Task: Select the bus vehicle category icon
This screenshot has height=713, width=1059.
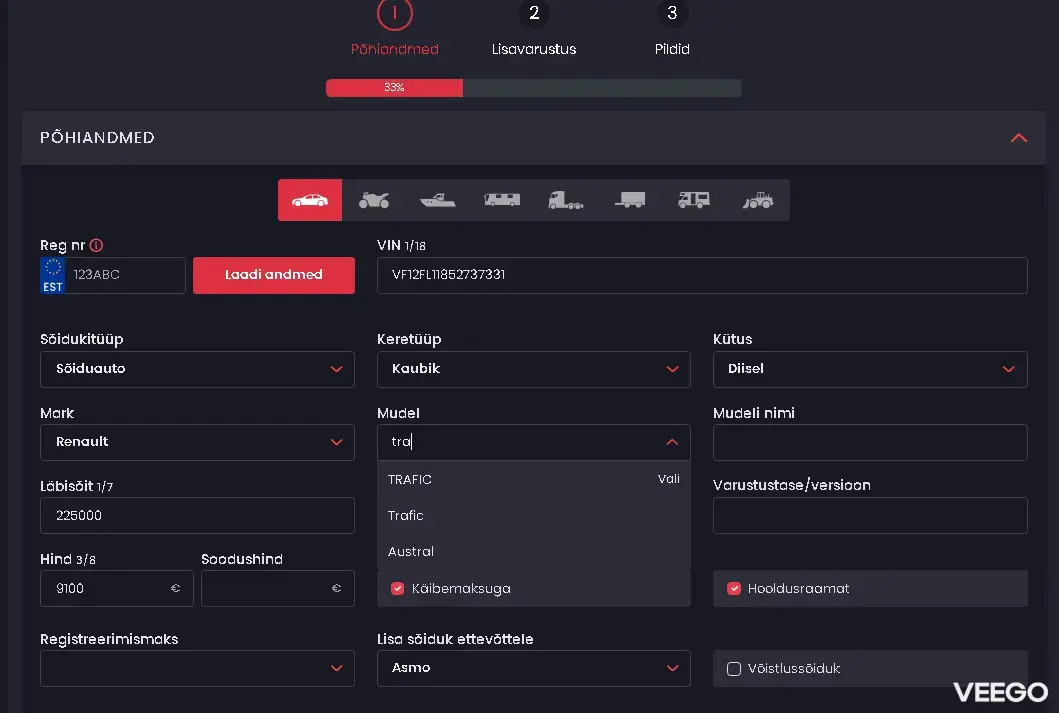Action: tap(501, 200)
